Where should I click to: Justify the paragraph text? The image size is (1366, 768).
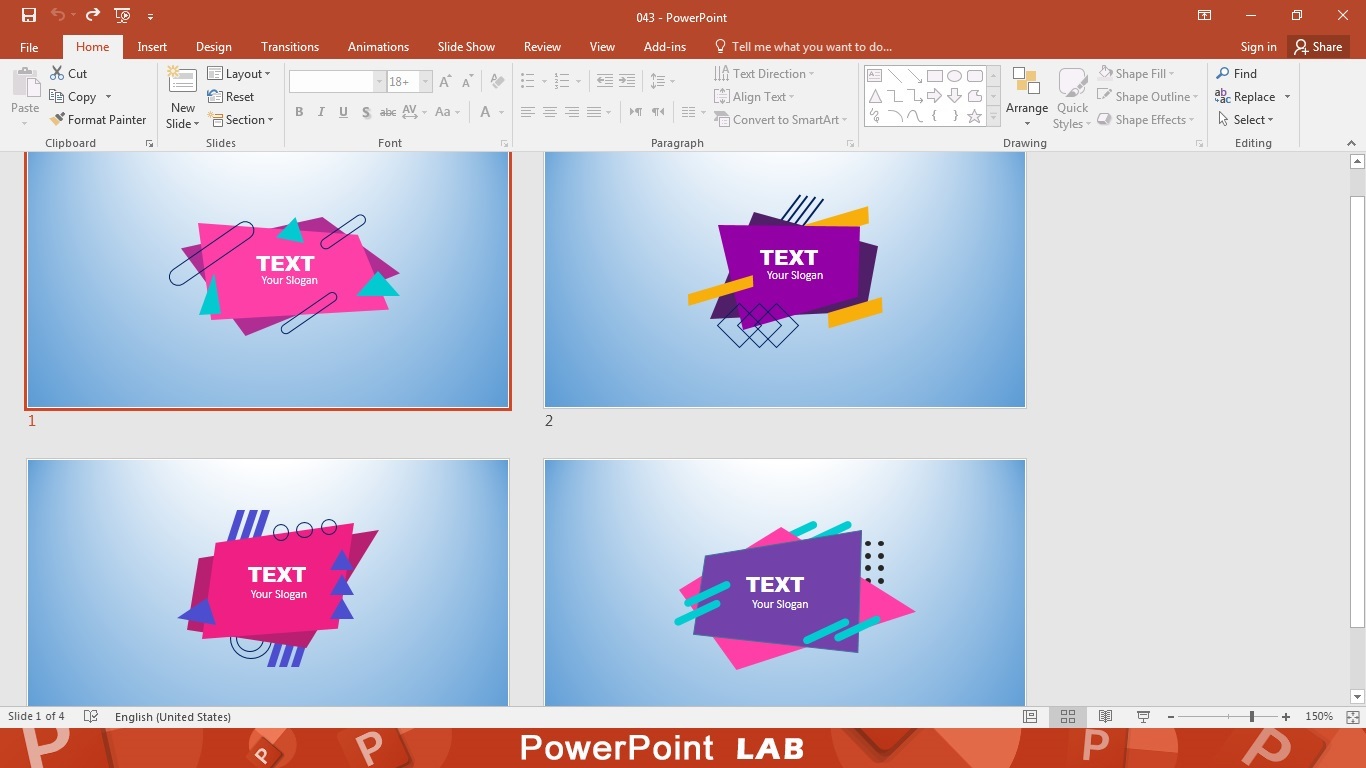pyautogui.click(x=594, y=112)
